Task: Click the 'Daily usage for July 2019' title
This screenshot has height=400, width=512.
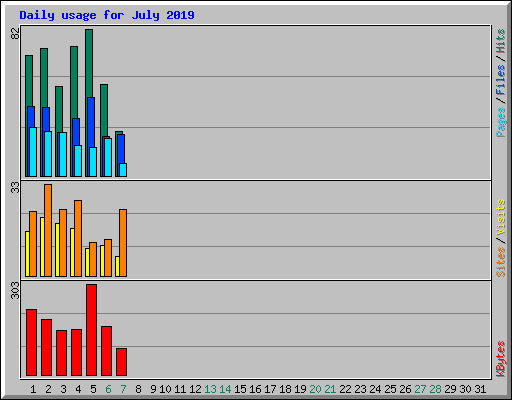Action: click(107, 15)
